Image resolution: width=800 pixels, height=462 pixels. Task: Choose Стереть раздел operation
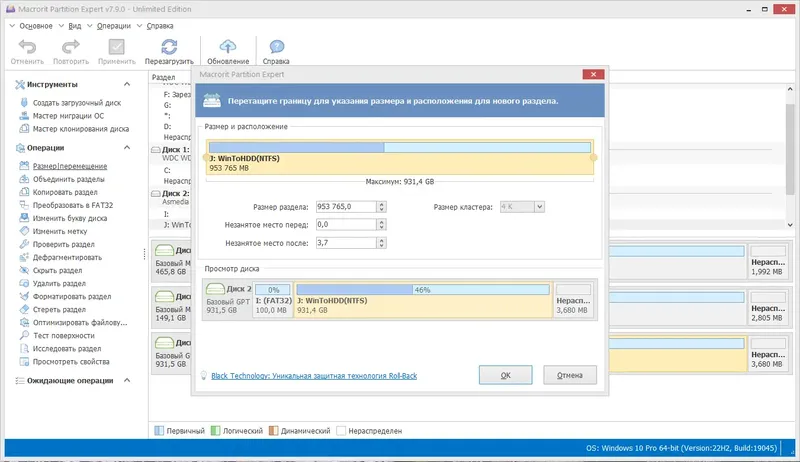click(59, 310)
